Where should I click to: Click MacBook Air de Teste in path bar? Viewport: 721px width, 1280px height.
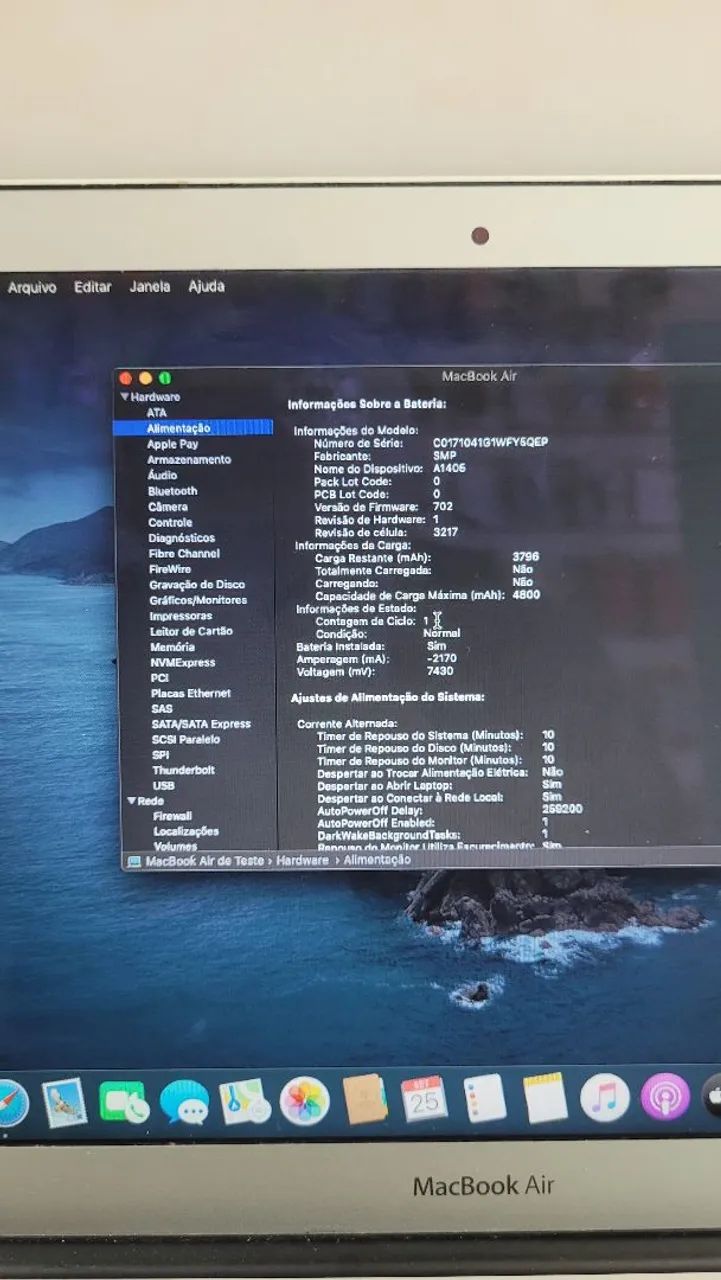[x=205, y=860]
